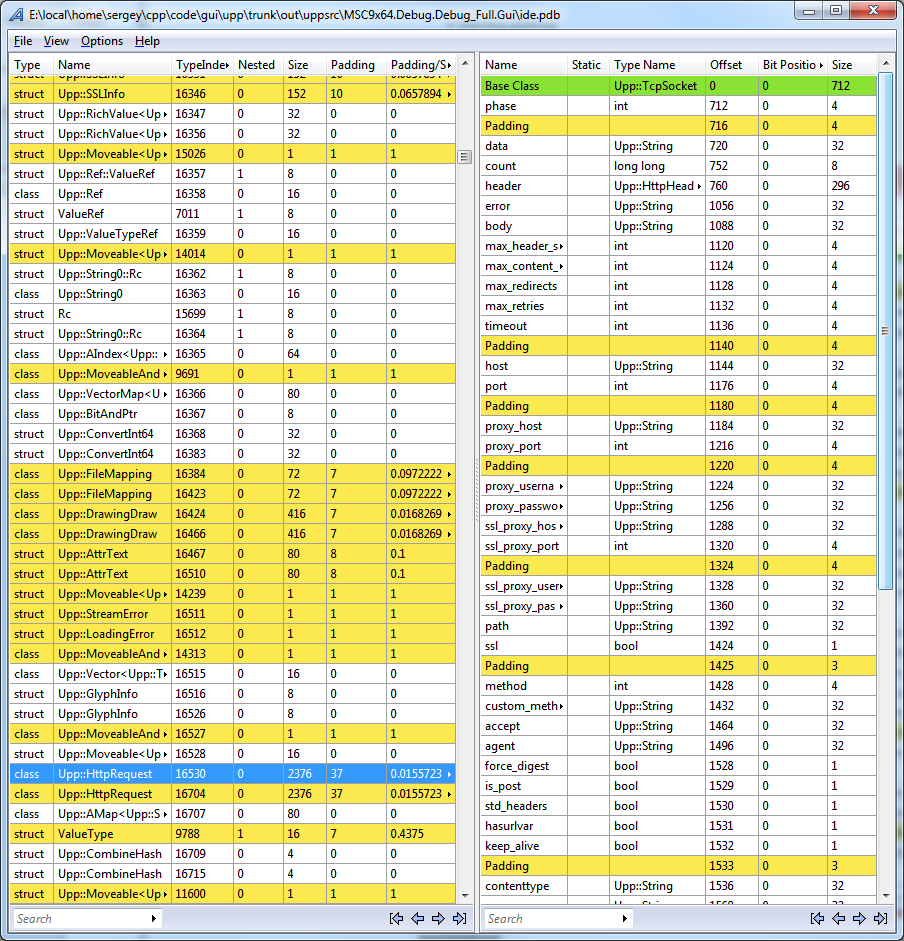Open the Options menu
Image resolution: width=904 pixels, height=941 pixels.
[x=102, y=41]
